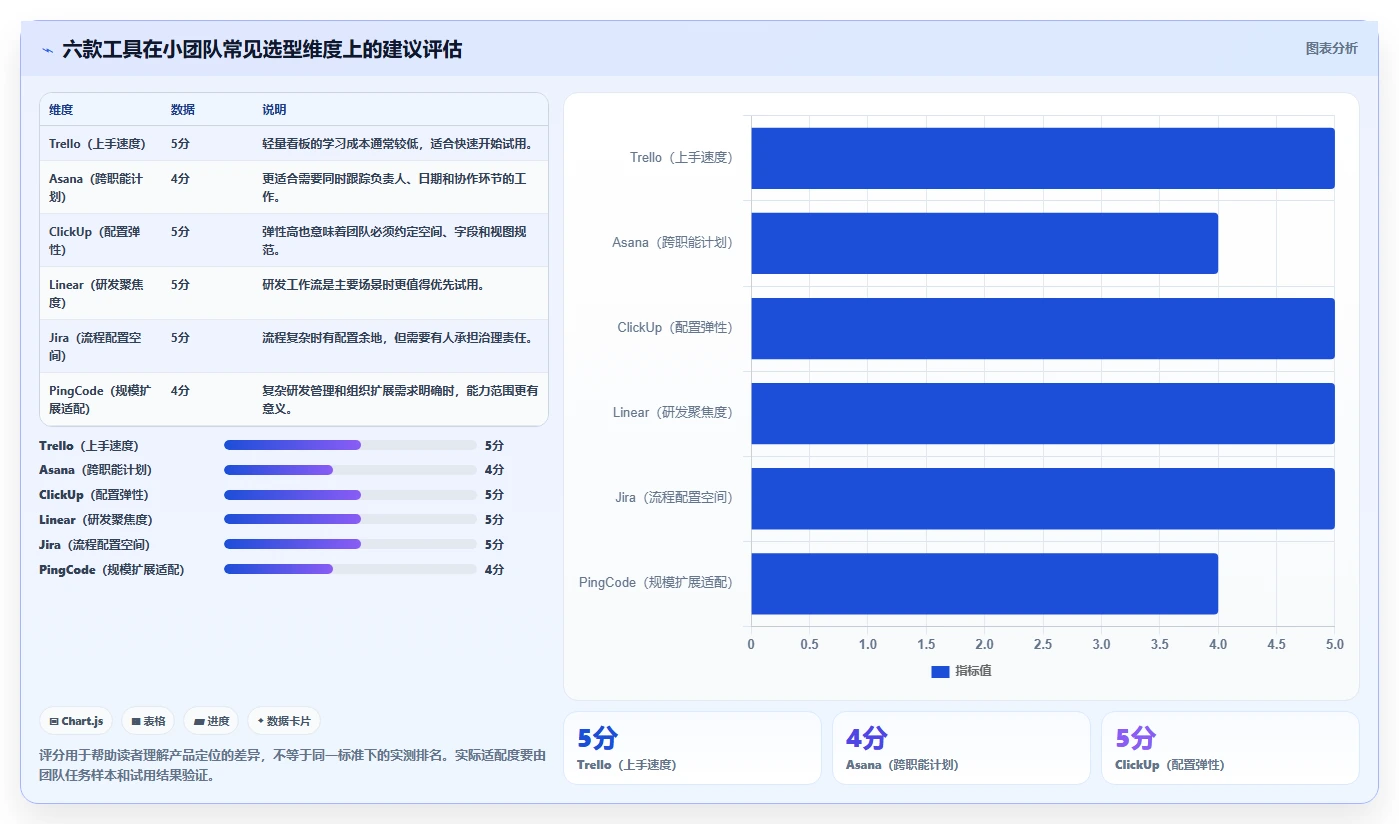This screenshot has width=1399, height=824.
Task: Click the description starting 复杂研发管理和组织扩展
Action: click(x=400, y=400)
